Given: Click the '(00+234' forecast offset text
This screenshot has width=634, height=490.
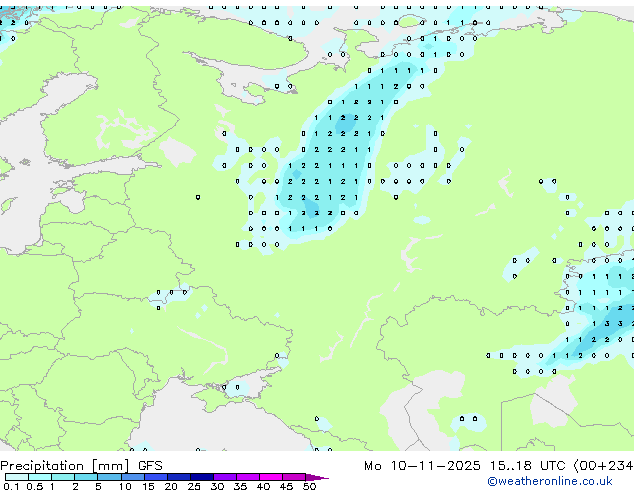Looking at the screenshot, I should click(604, 466).
